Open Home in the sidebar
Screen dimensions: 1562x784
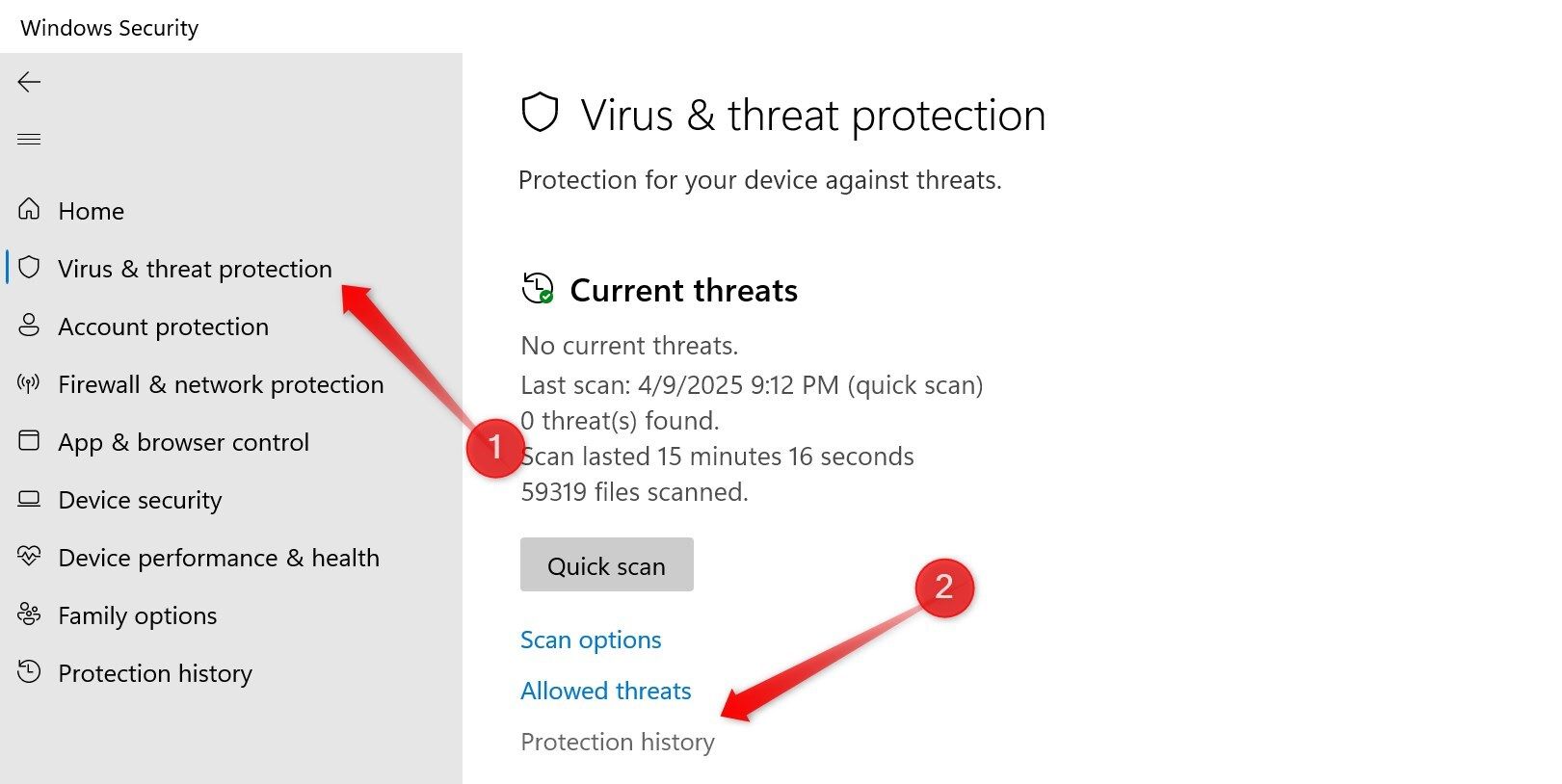click(91, 211)
